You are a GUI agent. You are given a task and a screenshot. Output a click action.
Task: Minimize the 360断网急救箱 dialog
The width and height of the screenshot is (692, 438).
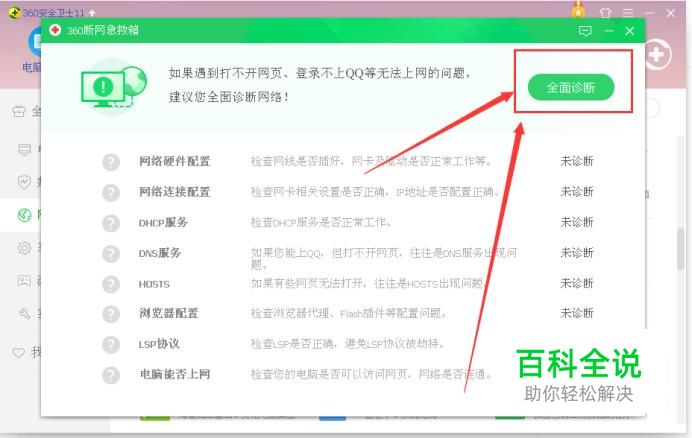click(609, 30)
